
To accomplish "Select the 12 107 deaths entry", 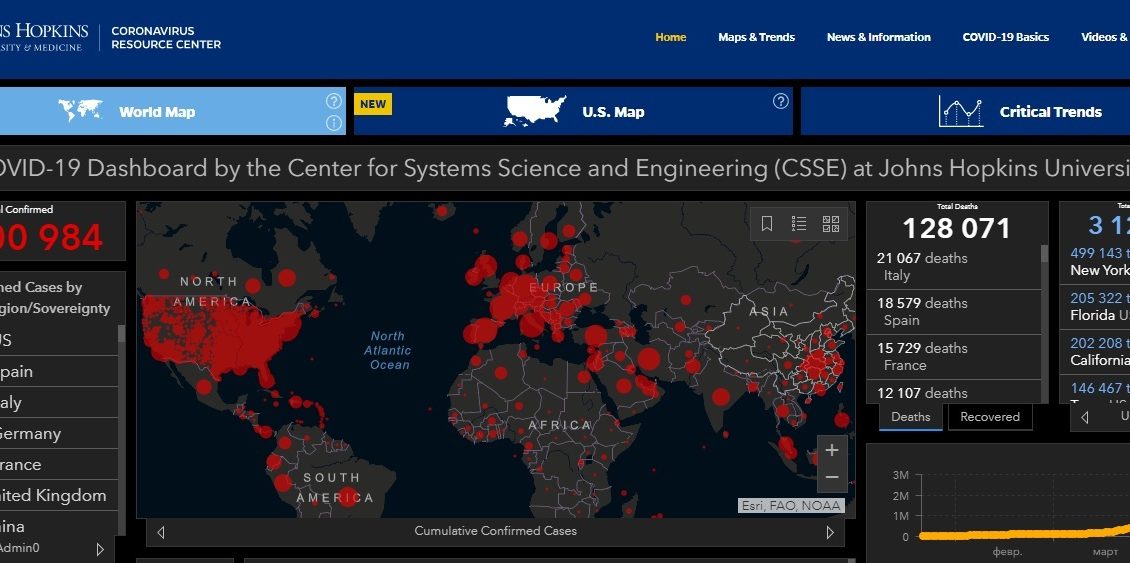I will click(x=953, y=392).
